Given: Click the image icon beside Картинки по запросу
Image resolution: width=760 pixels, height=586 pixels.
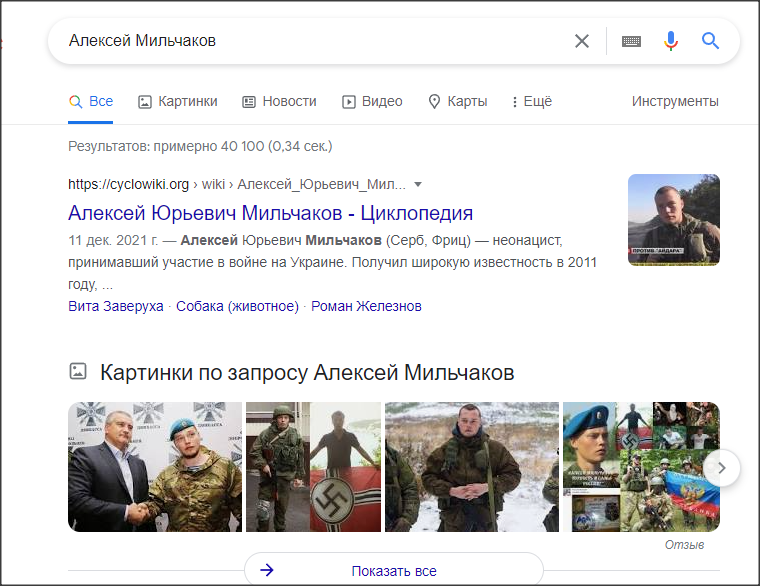Looking at the screenshot, I should pos(78,372).
